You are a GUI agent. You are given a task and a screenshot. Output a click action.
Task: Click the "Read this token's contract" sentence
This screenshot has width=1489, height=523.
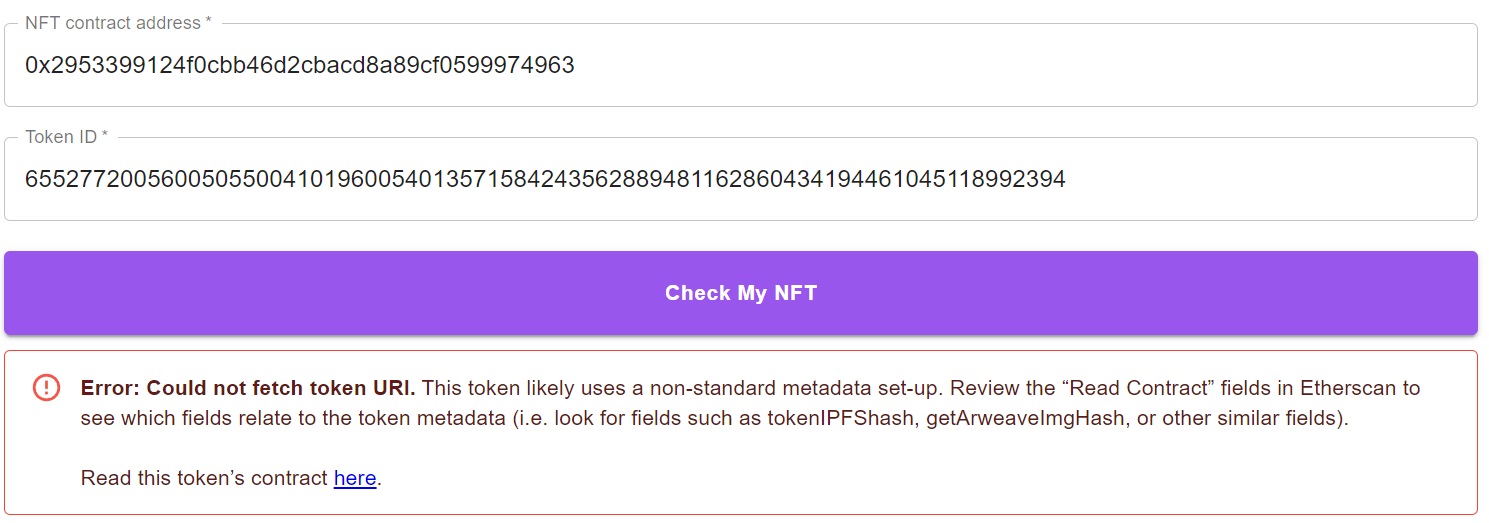pos(205,479)
